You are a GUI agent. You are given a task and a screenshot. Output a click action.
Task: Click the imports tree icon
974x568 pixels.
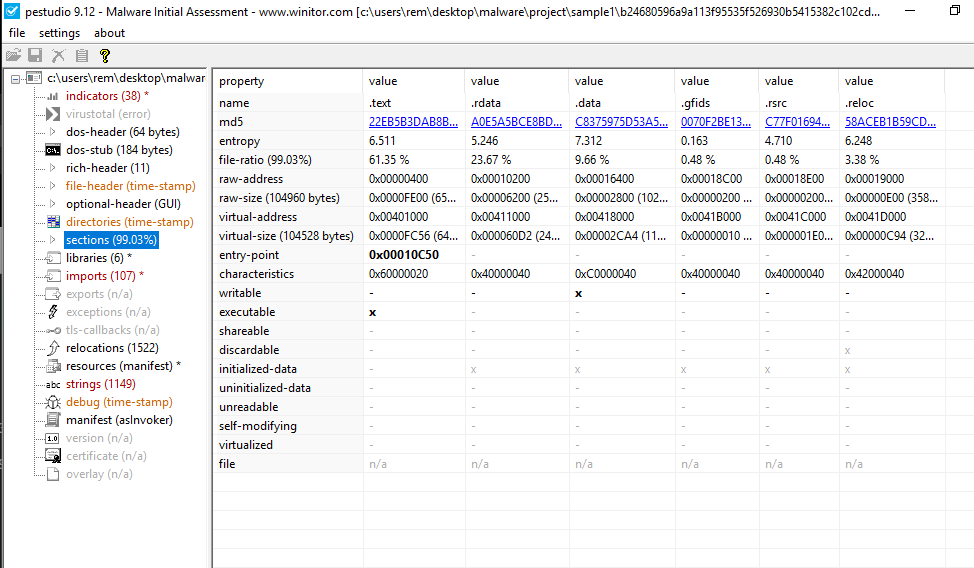point(53,276)
